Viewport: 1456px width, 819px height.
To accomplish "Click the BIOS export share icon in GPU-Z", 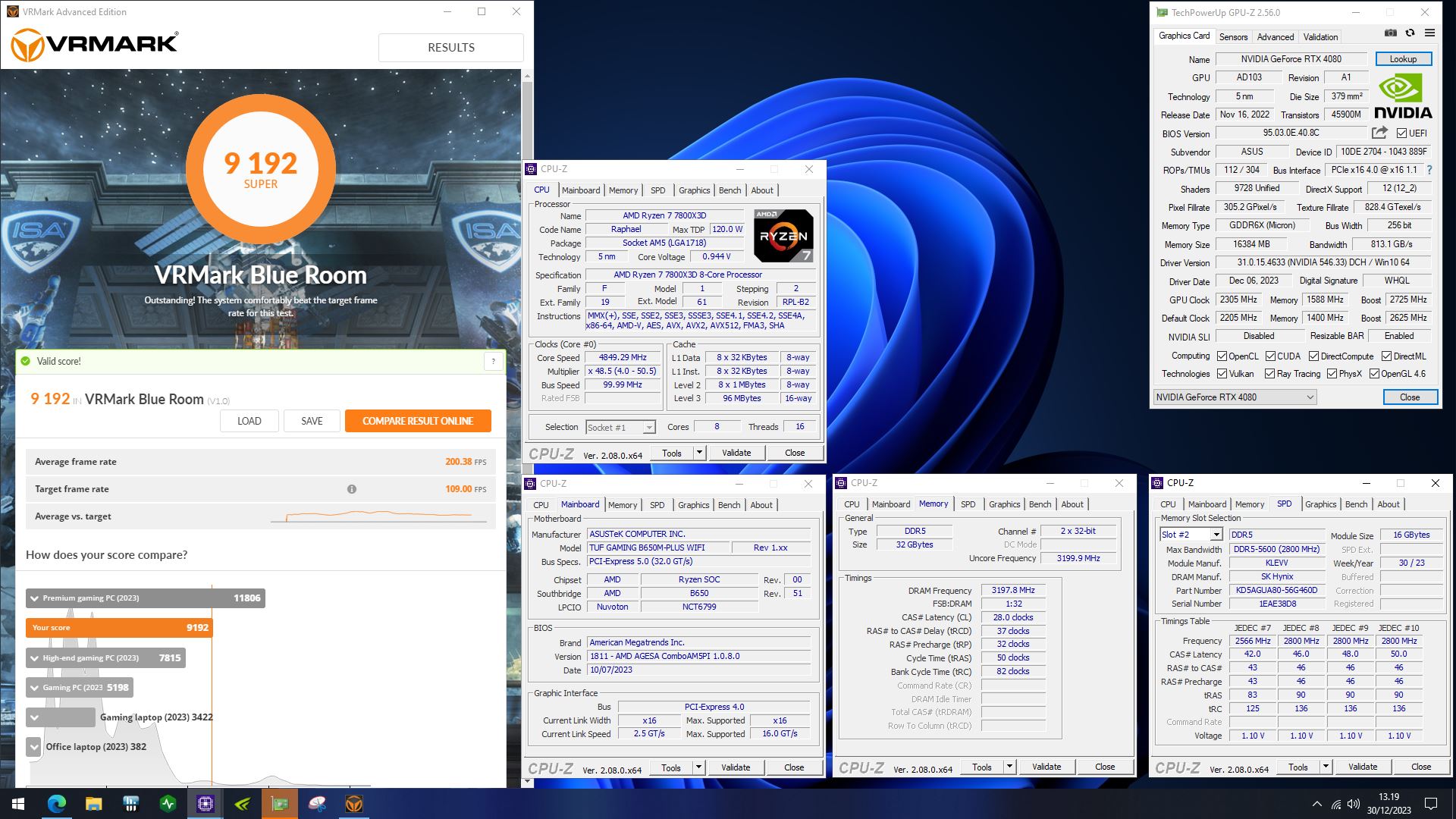I will pos(1379,133).
